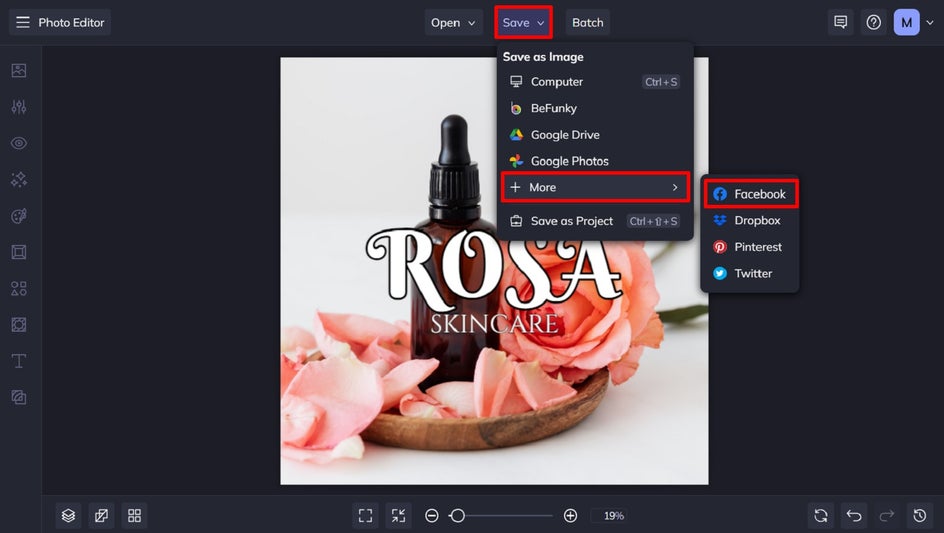Save image to Google Drive

pyautogui.click(x=595, y=135)
